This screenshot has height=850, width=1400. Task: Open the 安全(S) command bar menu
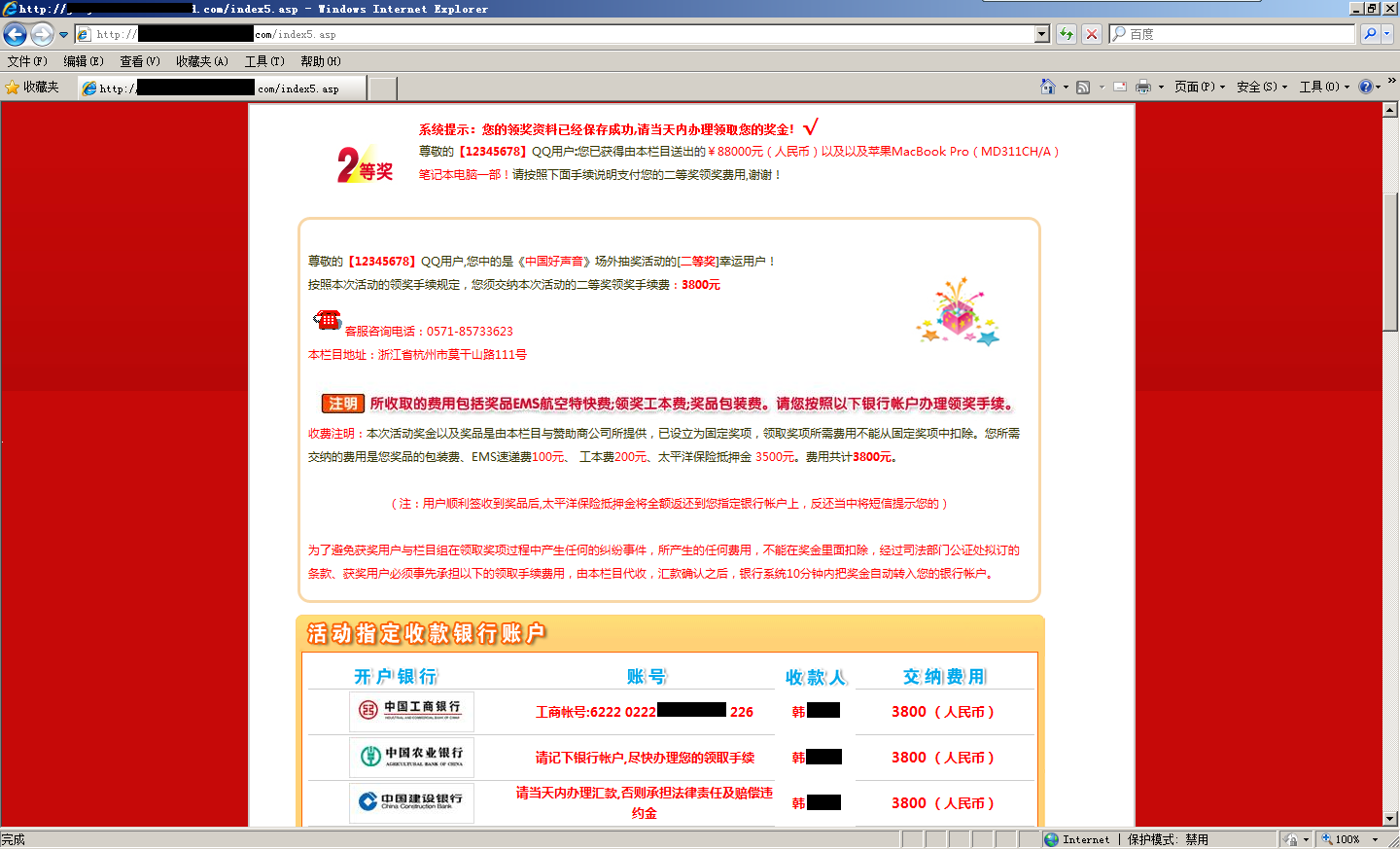[x=1262, y=87]
